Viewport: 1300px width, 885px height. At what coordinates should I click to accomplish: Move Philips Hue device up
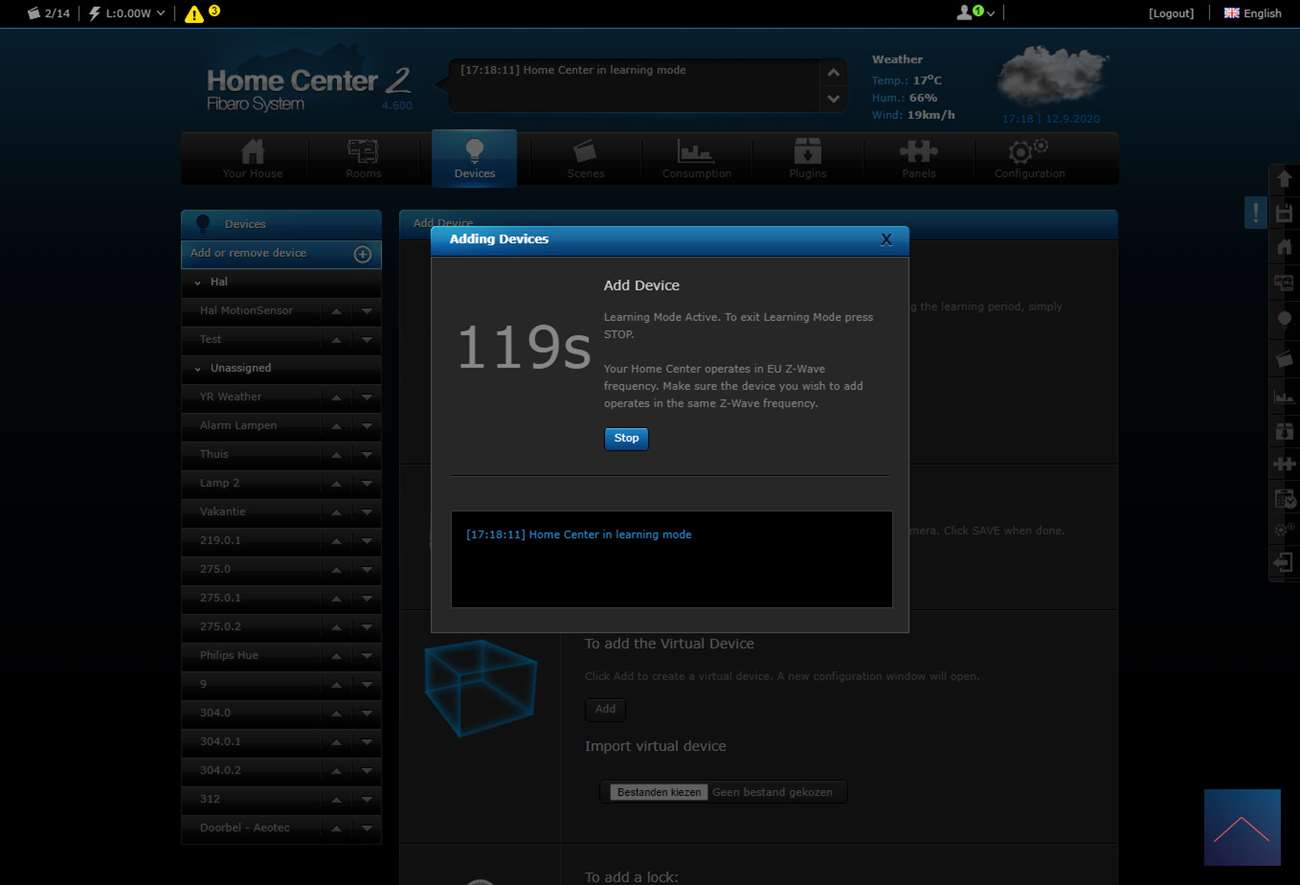point(337,656)
